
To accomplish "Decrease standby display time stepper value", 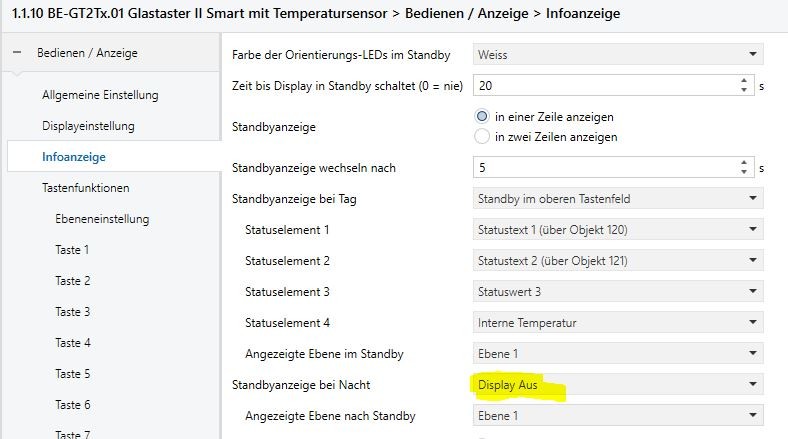I will (744, 90).
